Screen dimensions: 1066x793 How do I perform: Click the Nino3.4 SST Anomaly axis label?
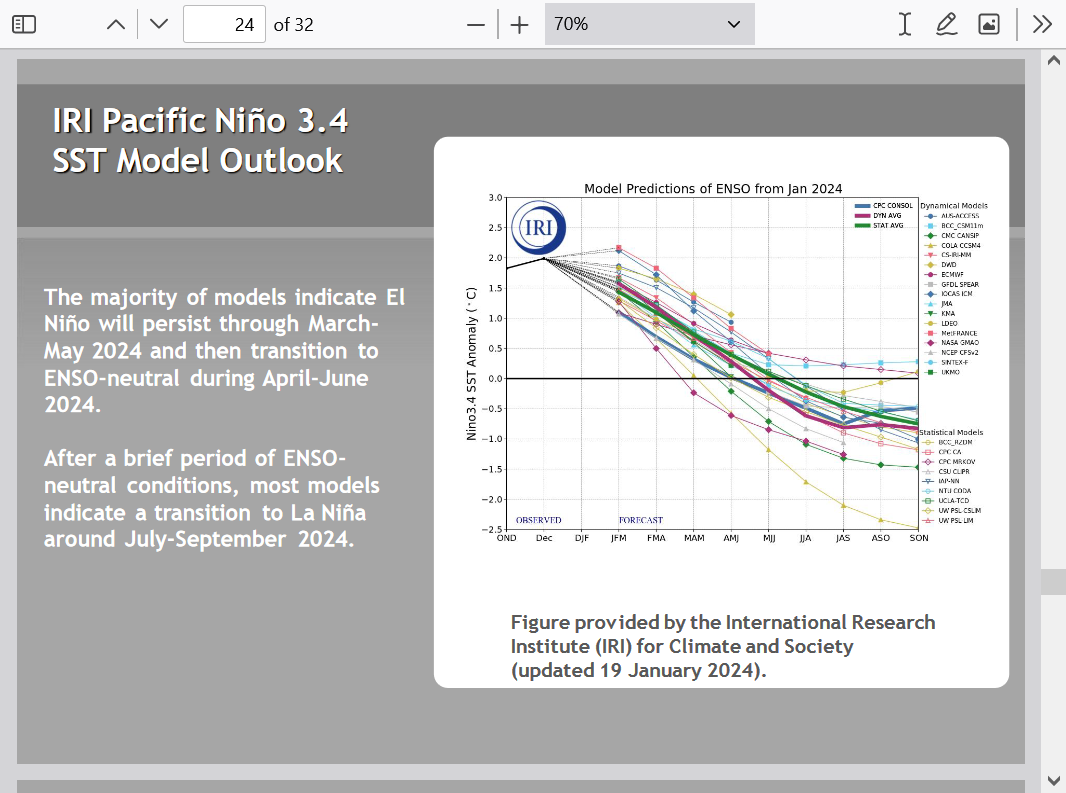tap(471, 363)
